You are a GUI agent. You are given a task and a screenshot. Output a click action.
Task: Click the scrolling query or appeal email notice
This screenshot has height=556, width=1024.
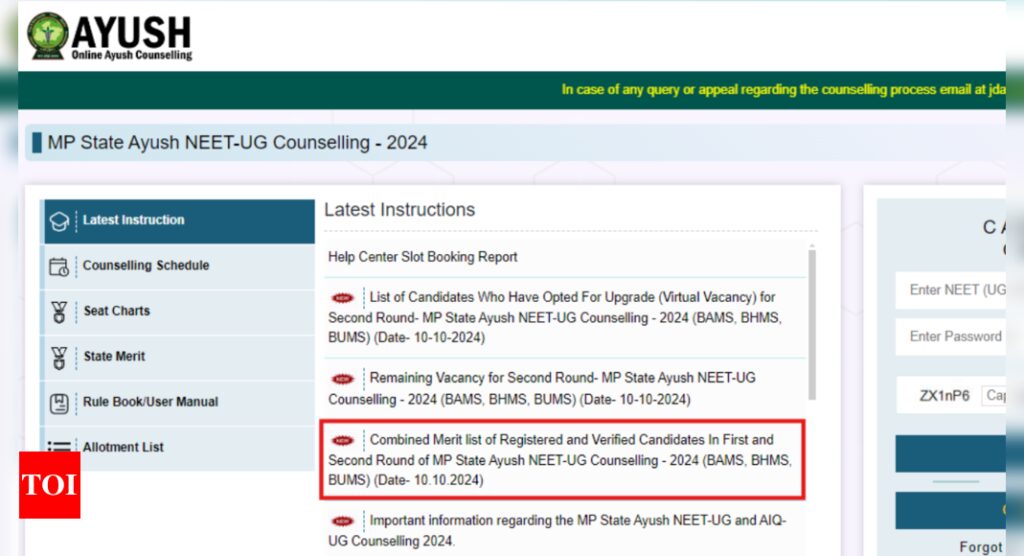783,90
